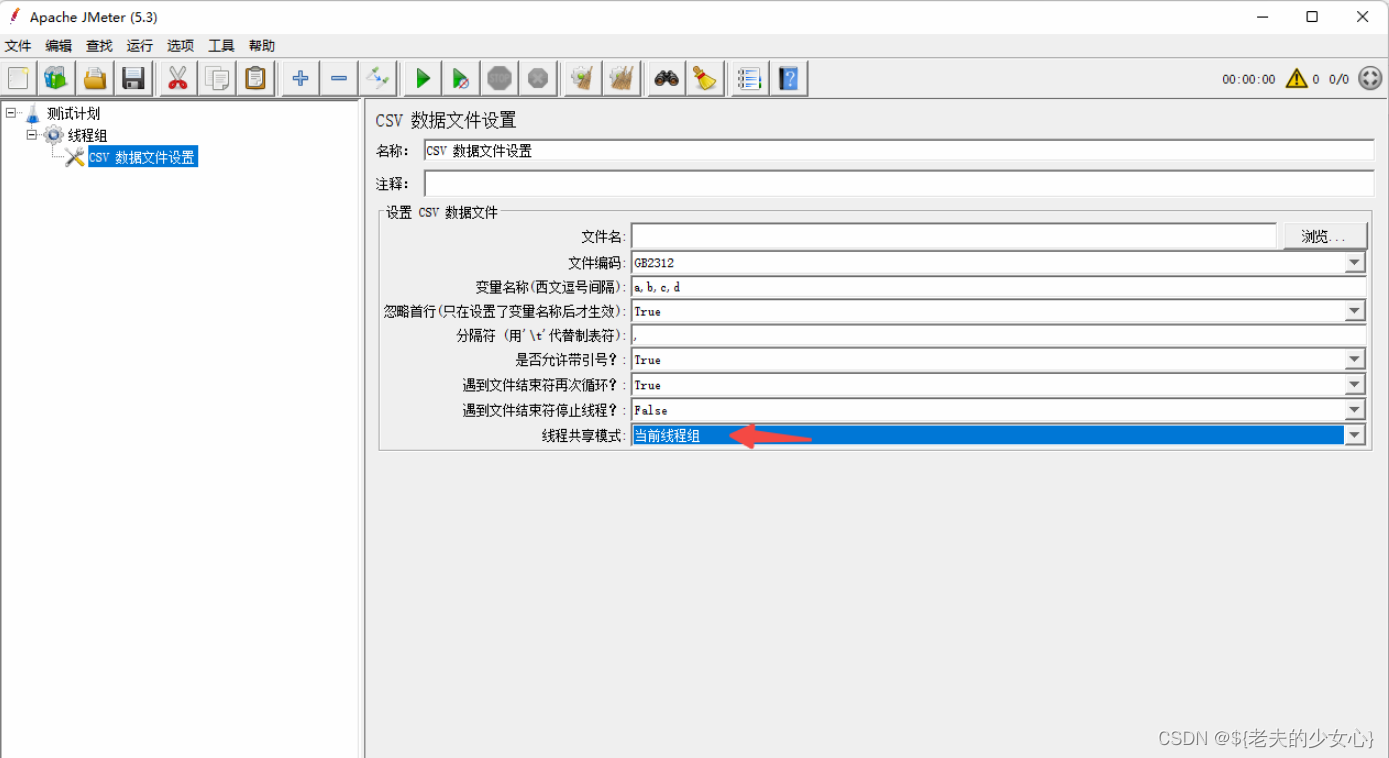1389x758 pixels.
Task: Click the Toggle enable/disable icon
Action: click(x=378, y=78)
